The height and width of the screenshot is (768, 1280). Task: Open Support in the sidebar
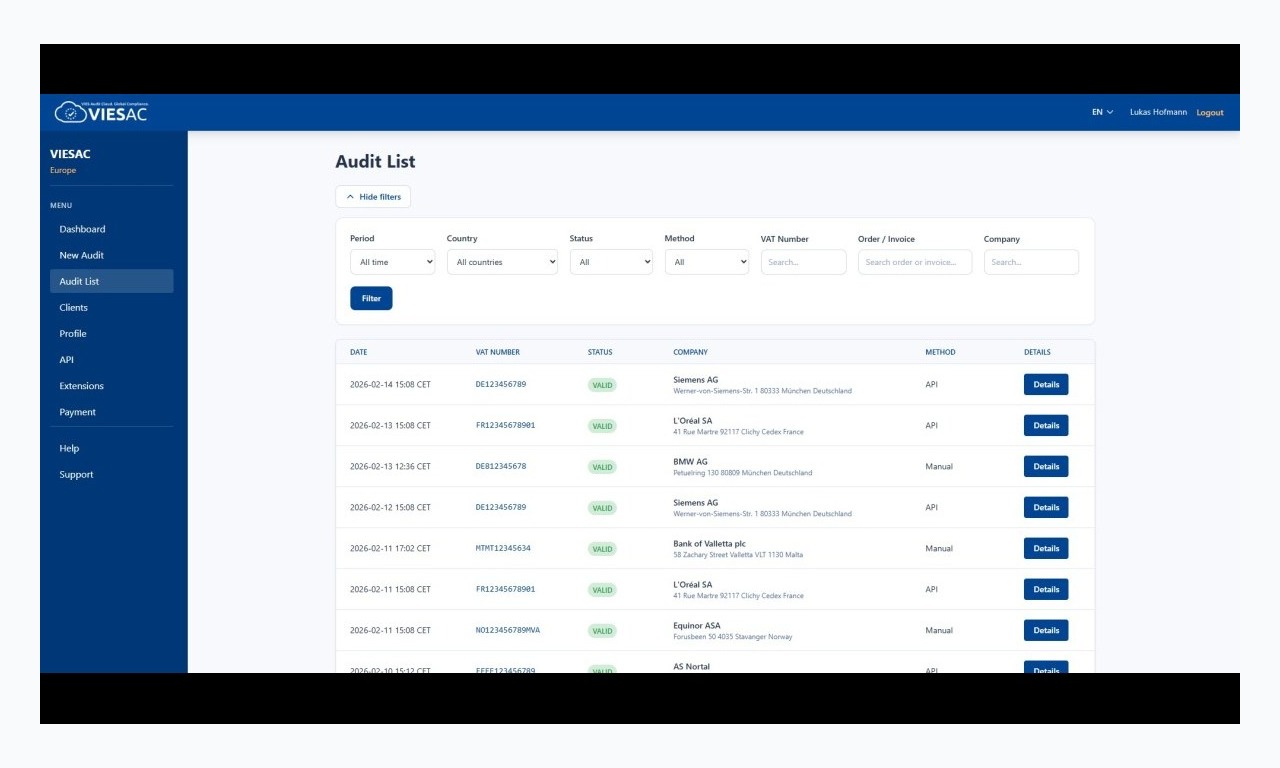click(x=111, y=474)
